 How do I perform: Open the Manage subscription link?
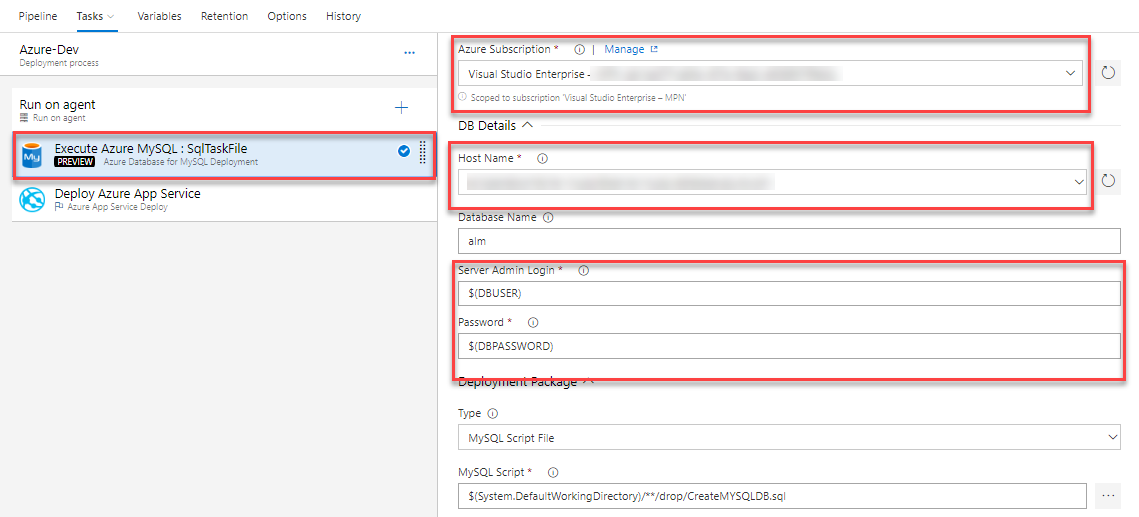pyautogui.click(x=631, y=49)
